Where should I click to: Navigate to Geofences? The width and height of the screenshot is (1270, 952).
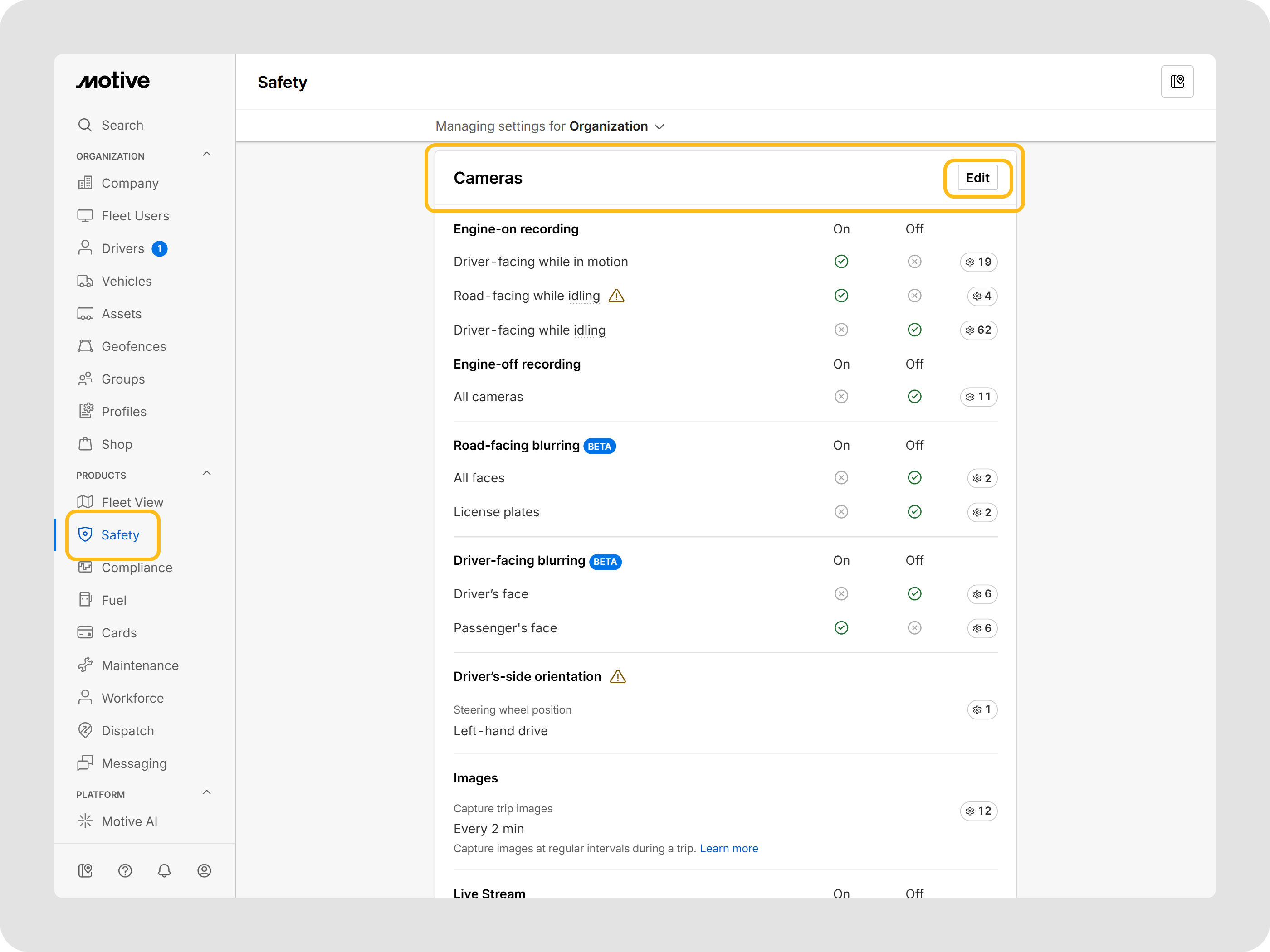coord(122,347)
